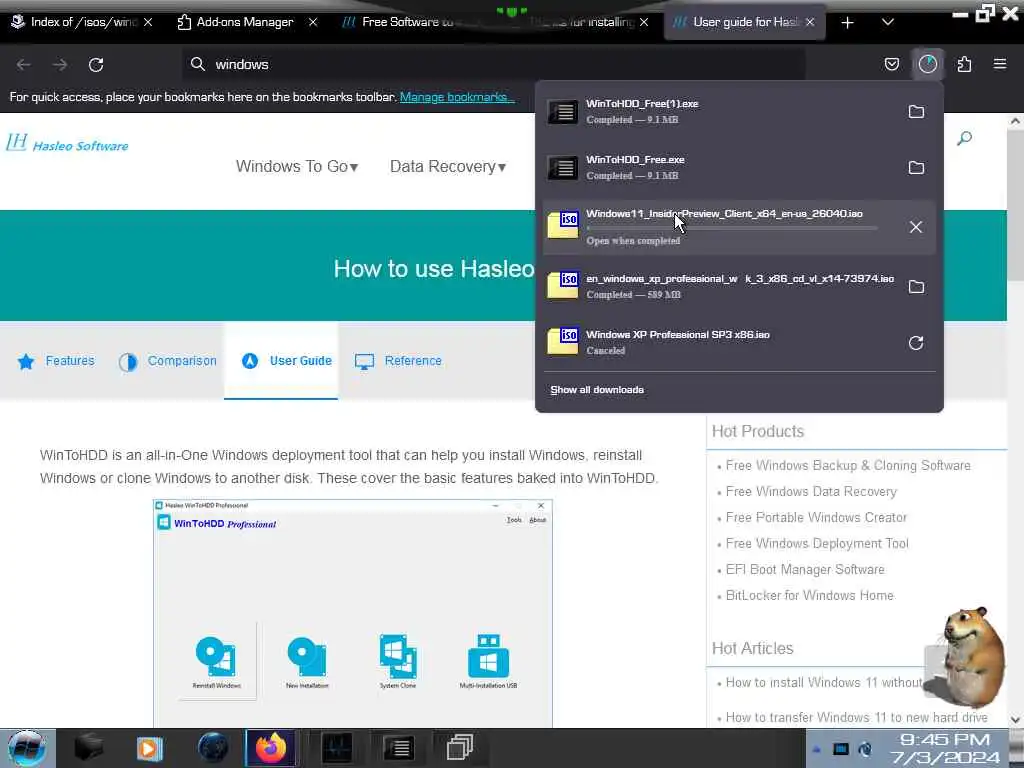Open the Firefox hamburger menu
1024x768 pixels.
pos(1000,64)
